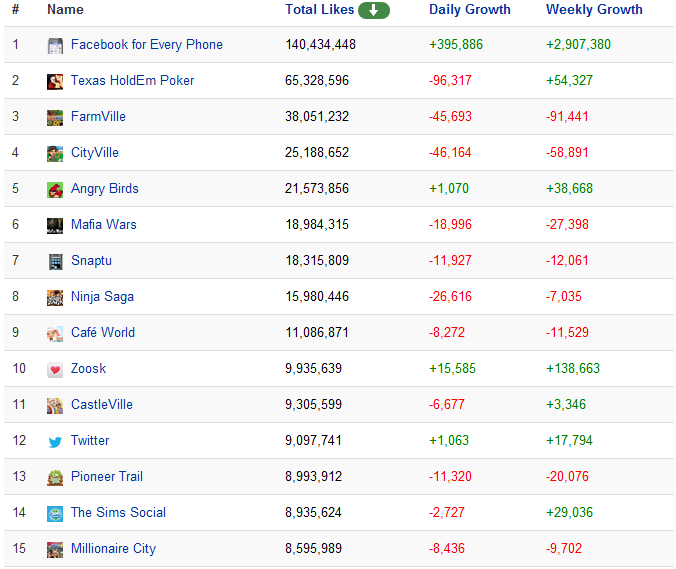The width and height of the screenshot is (676, 569).
Task: Select total likes value 38,051,232
Action: coord(317,116)
